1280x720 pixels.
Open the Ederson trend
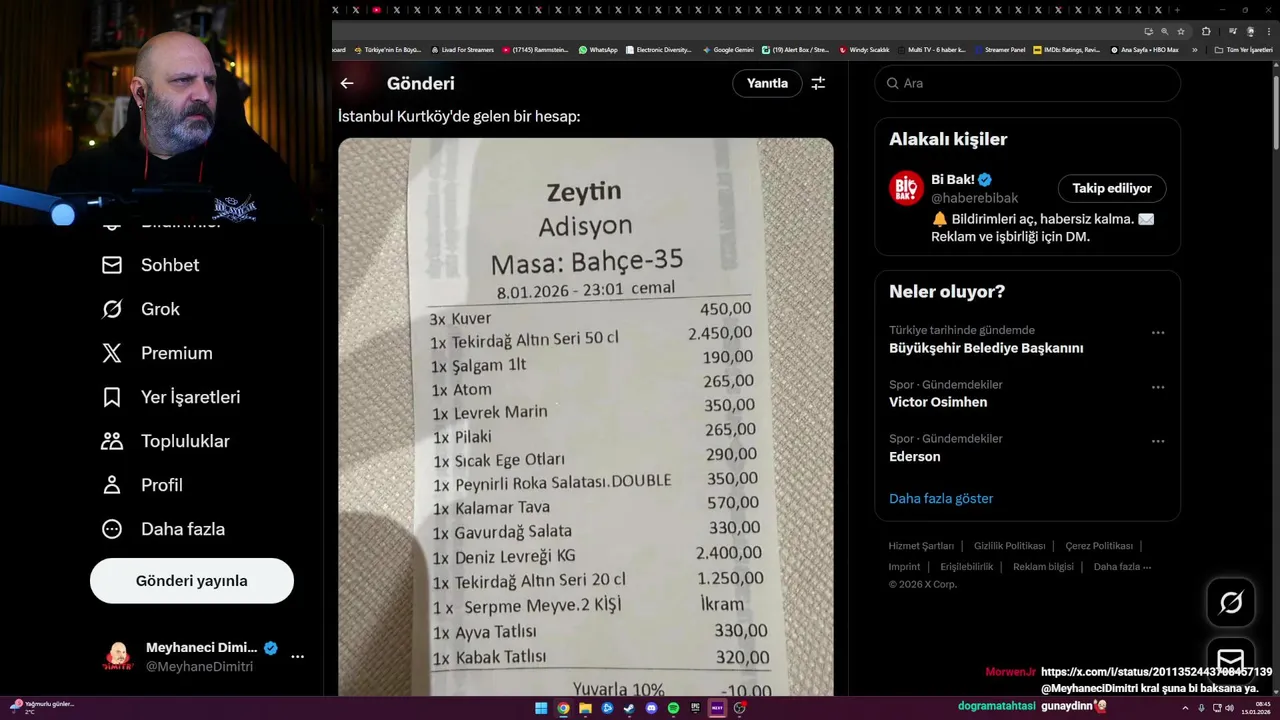point(915,456)
